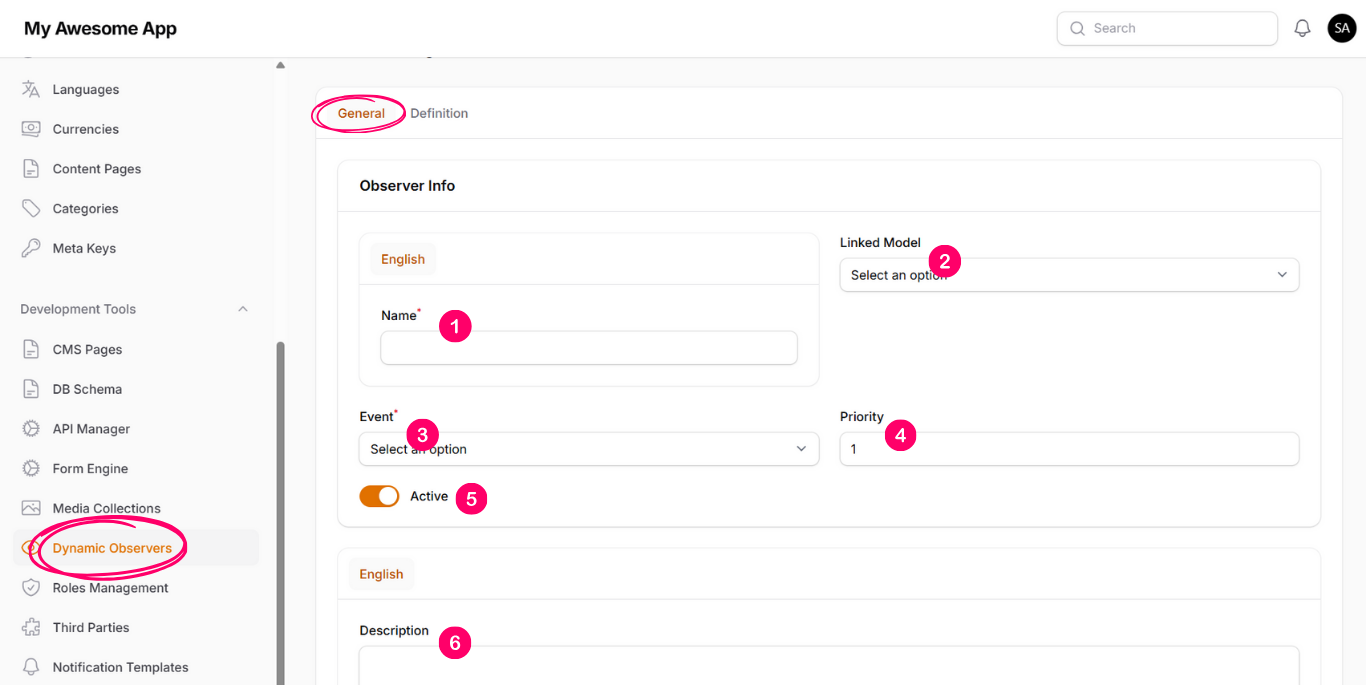Click the Media Collections image icon

pos(31,508)
